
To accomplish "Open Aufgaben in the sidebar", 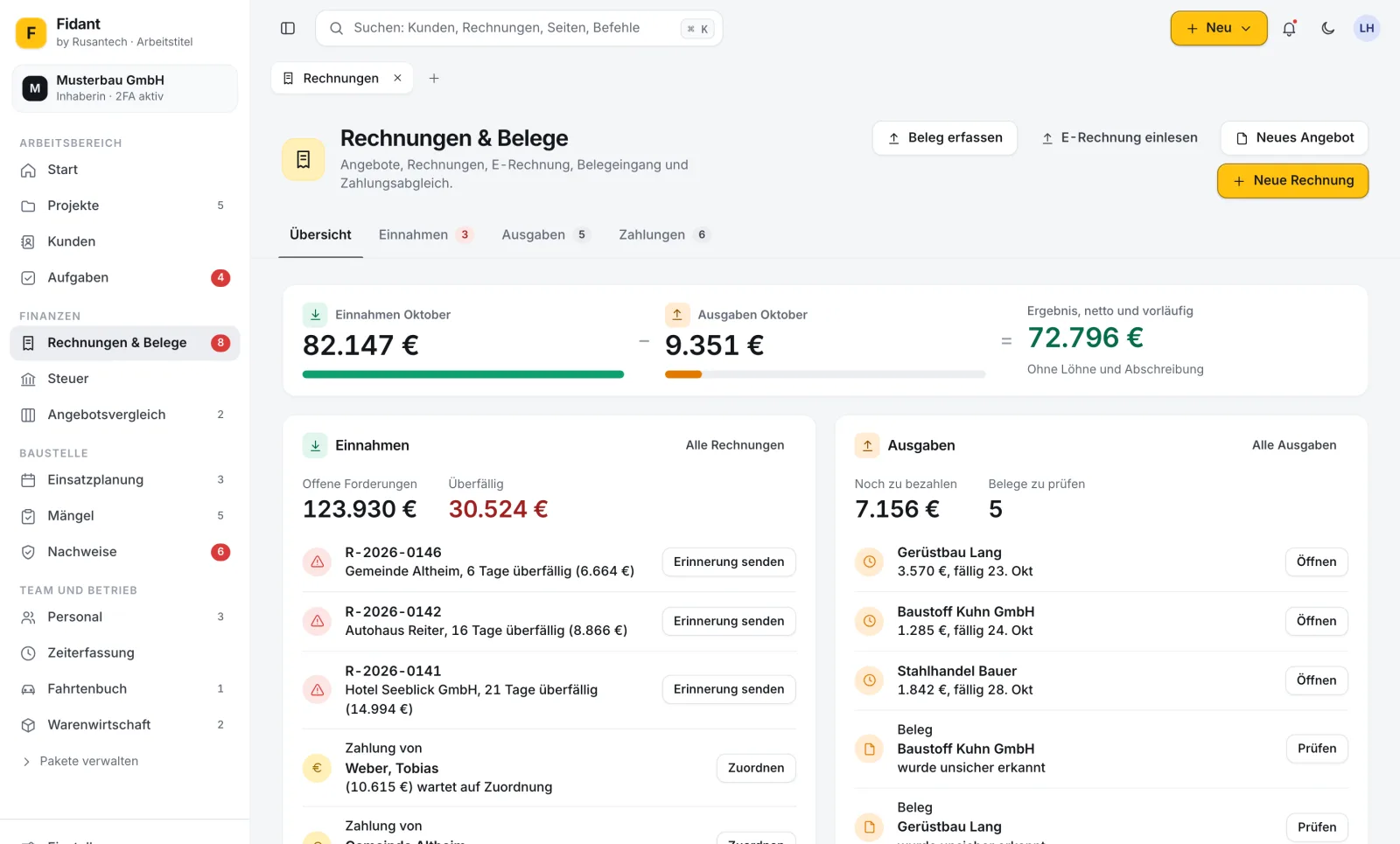I will click(x=125, y=277).
